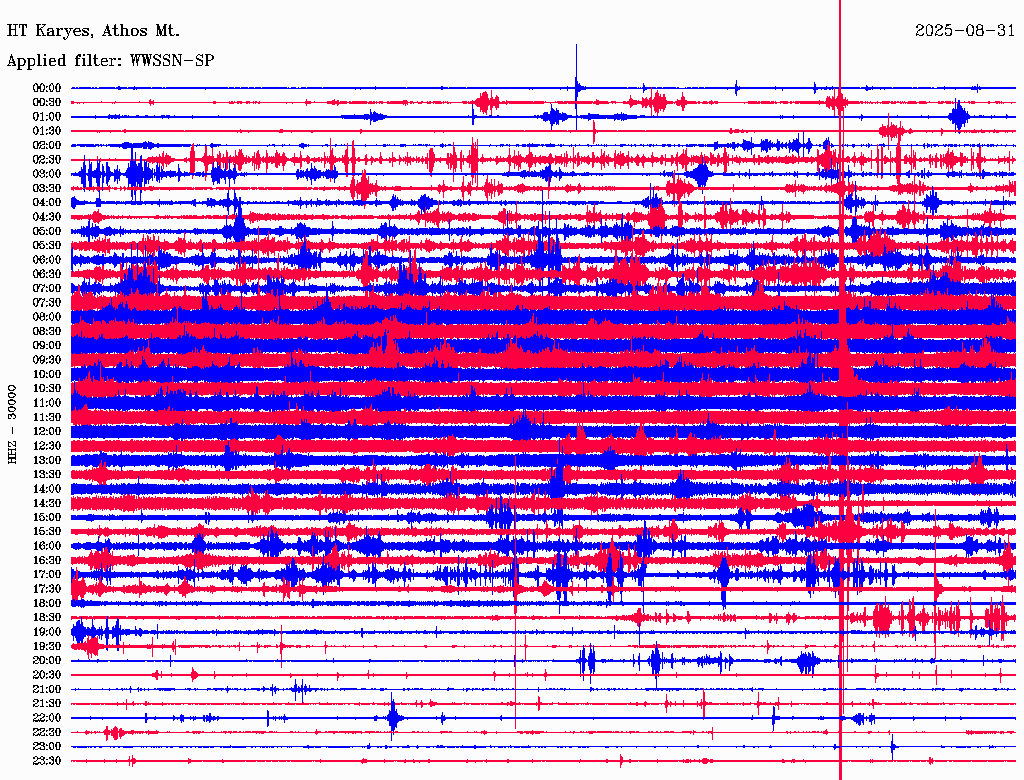The image size is (1024, 780).
Task: Click the 00:00 time label
Action: click(47, 88)
